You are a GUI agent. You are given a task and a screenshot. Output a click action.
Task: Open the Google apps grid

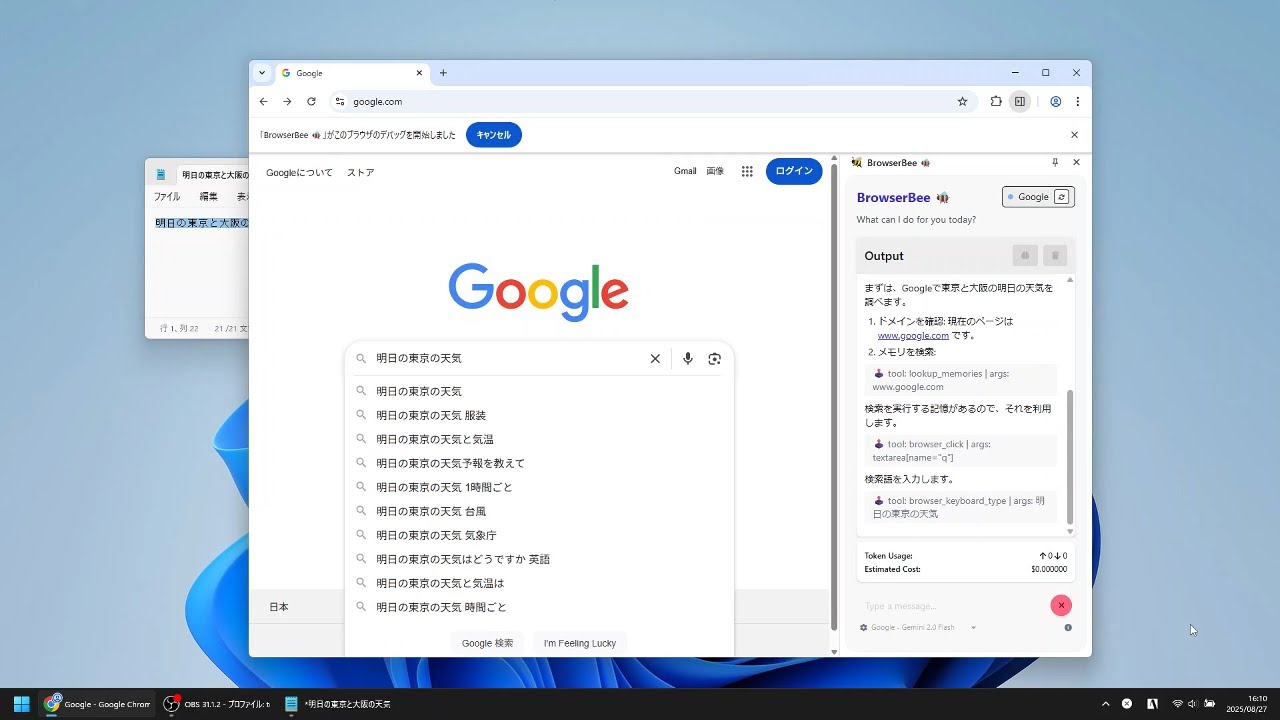pos(746,171)
